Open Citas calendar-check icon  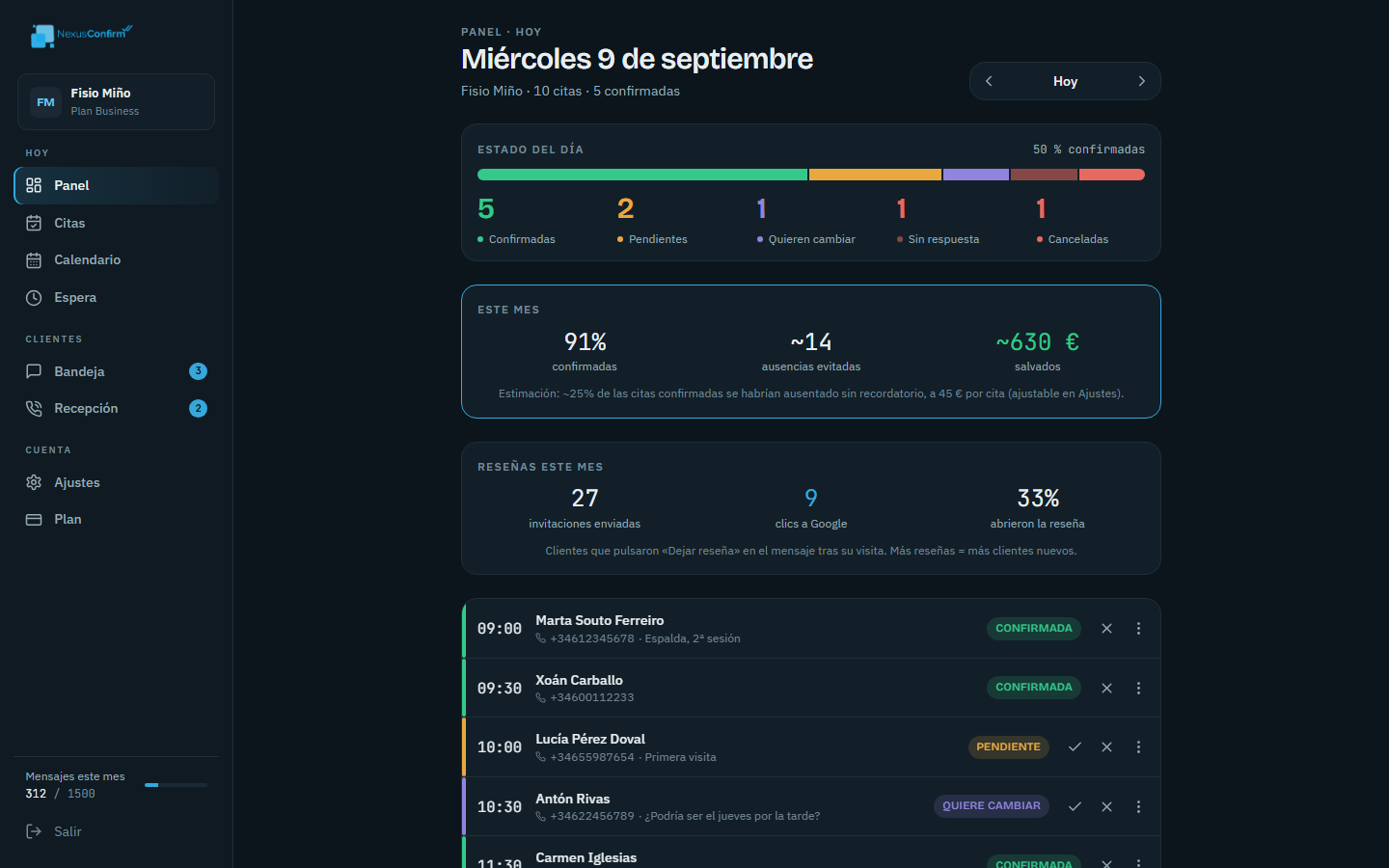click(x=34, y=223)
